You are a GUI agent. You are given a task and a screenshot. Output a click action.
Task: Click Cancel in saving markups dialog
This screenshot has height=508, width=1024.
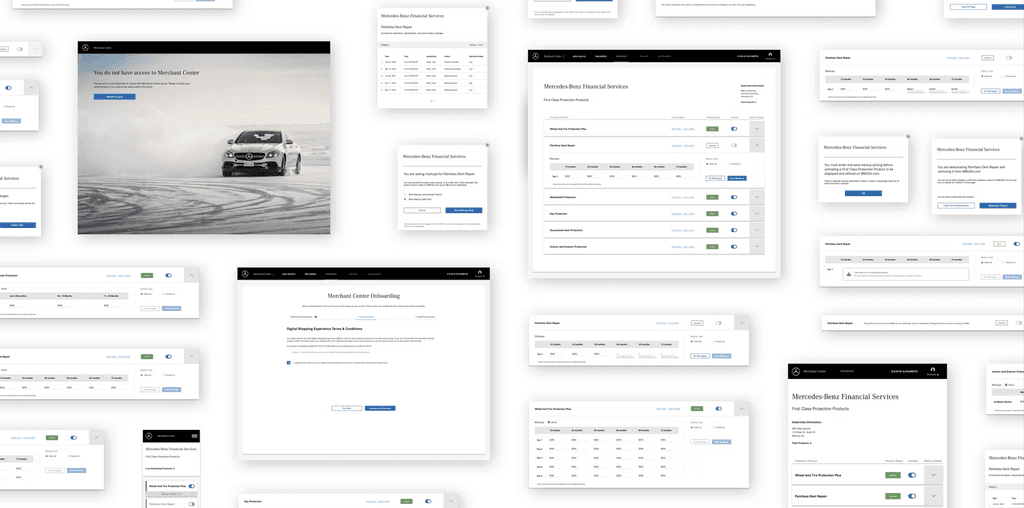[x=422, y=210]
